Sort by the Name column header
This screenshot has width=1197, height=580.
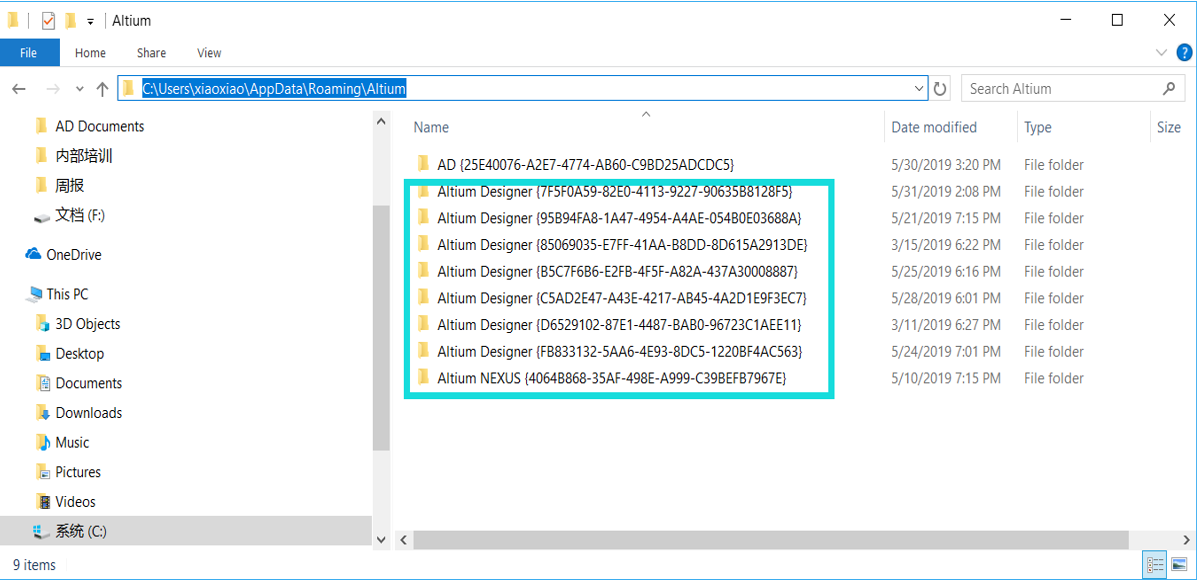click(431, 127)
